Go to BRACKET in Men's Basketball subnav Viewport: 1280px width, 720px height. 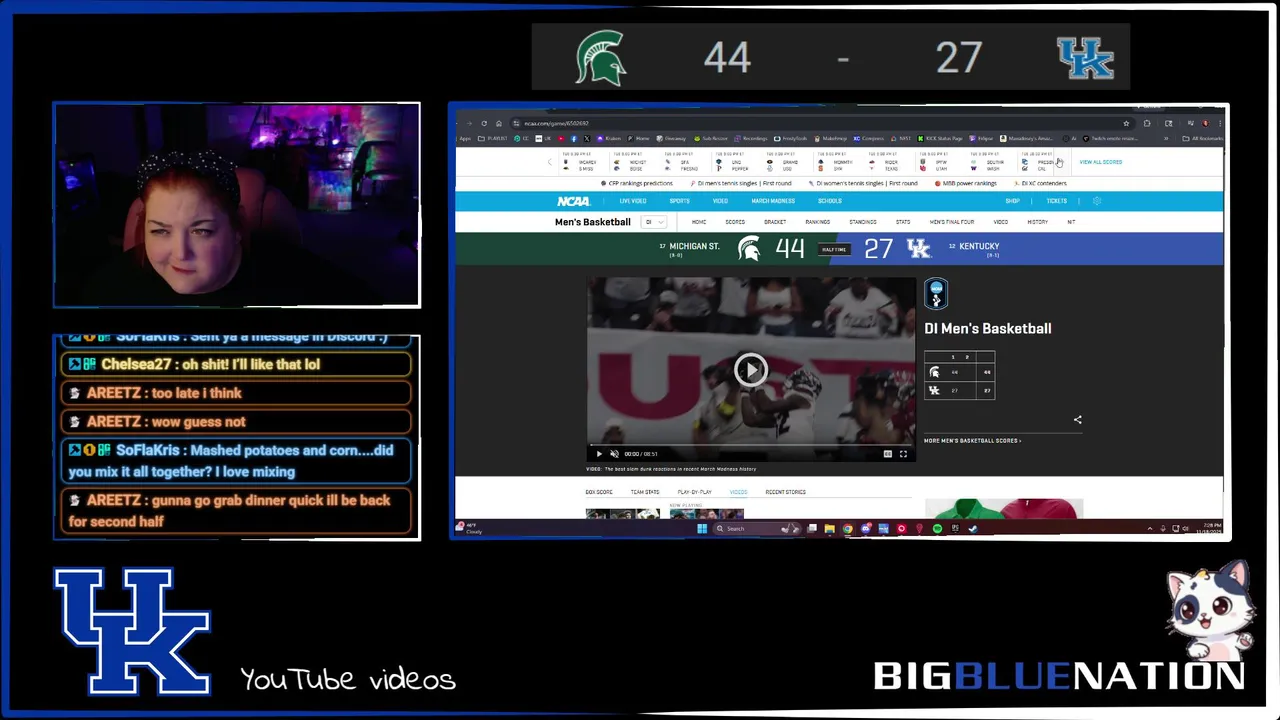click(x=775, y=222)
